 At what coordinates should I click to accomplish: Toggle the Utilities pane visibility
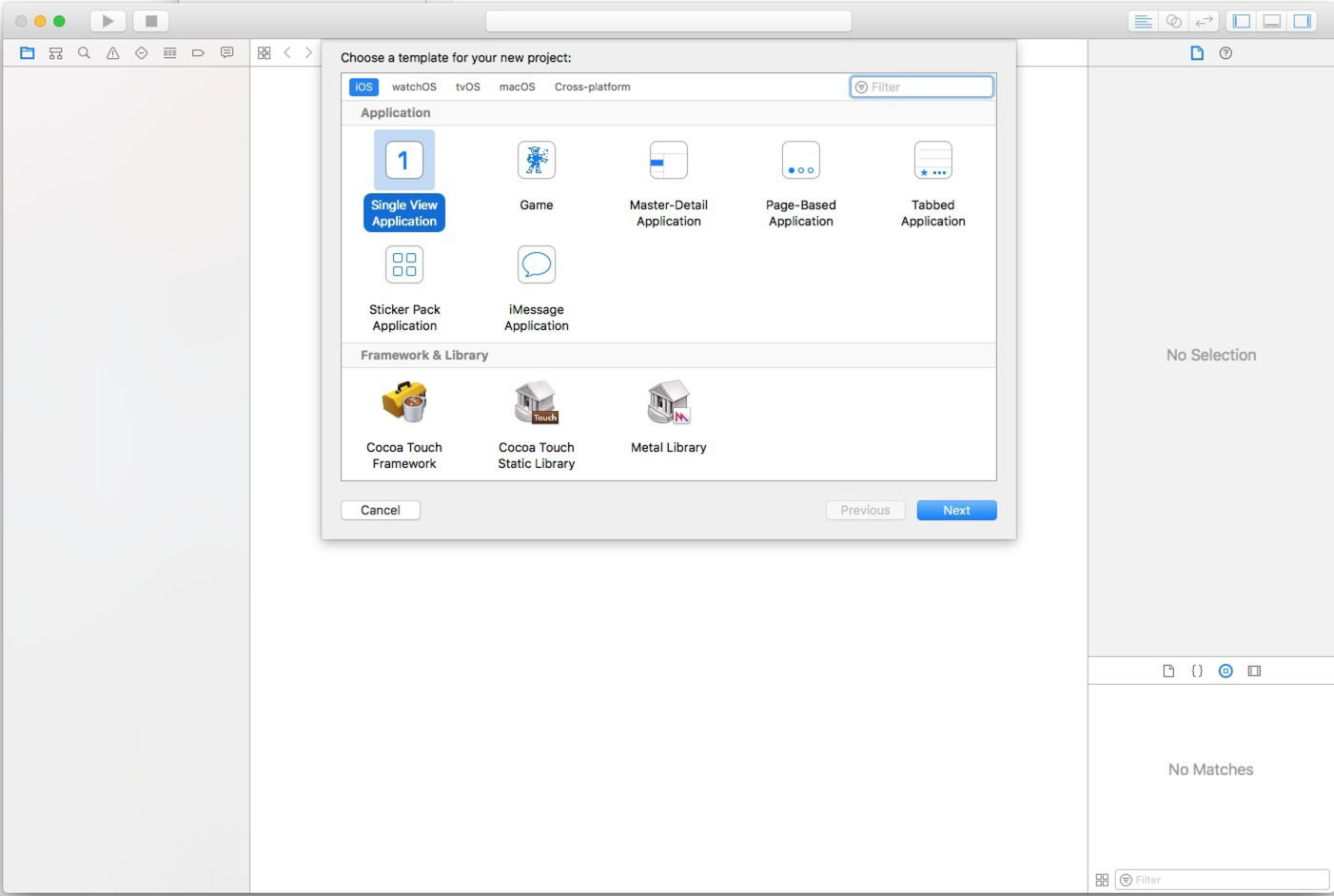click(x=1303, y=21)
